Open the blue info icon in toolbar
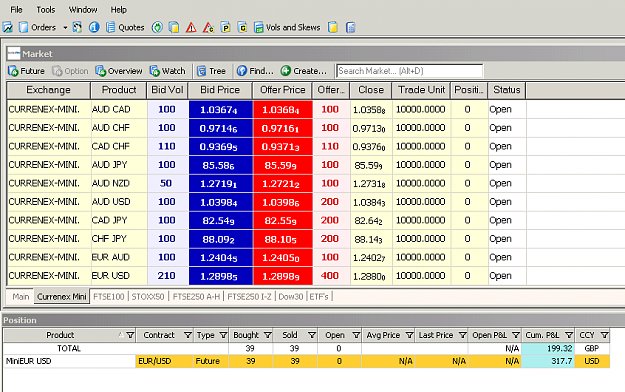 point(94,28)
